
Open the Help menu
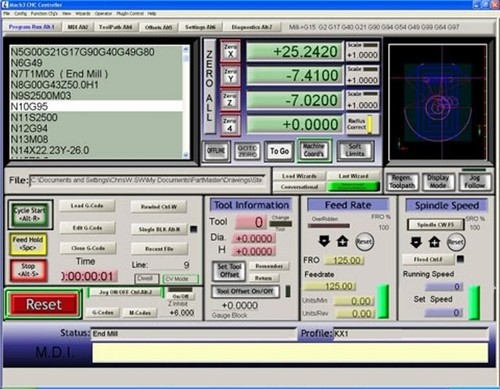pos(152,14)
